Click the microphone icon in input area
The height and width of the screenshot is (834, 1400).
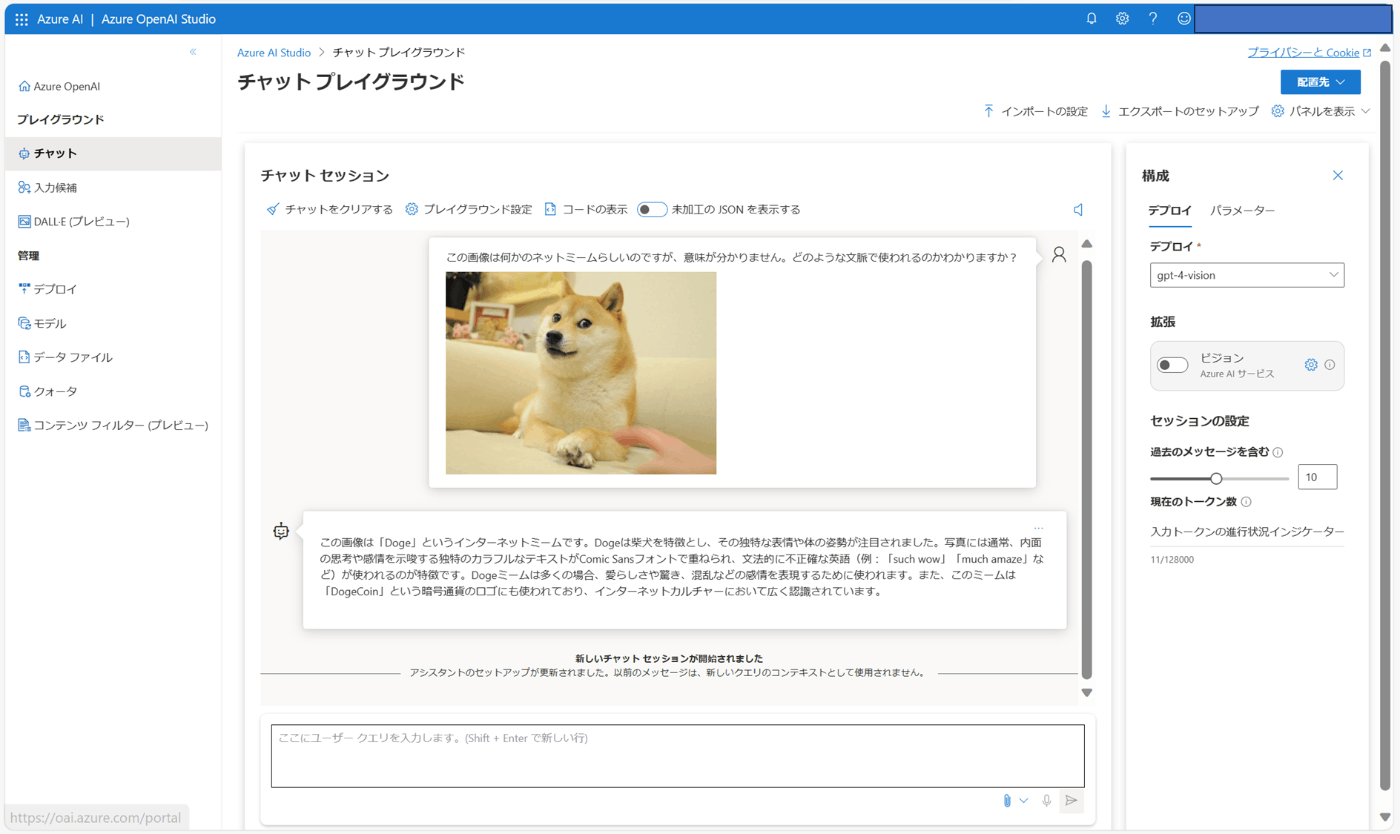tap(1047, 801)
